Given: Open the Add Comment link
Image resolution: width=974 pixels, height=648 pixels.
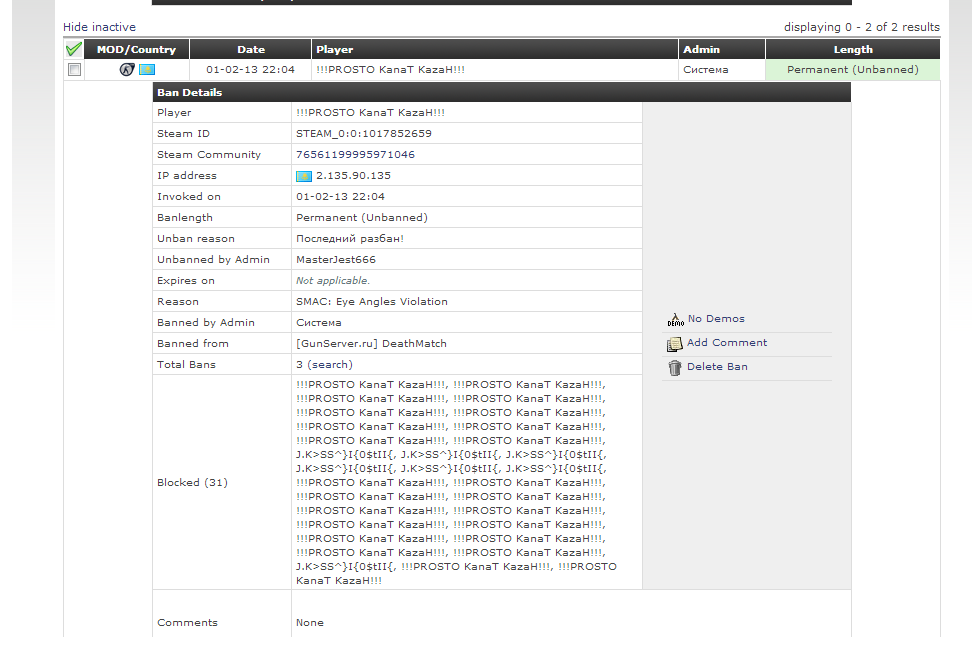Looking at the screenshot, I should (727, 343).
